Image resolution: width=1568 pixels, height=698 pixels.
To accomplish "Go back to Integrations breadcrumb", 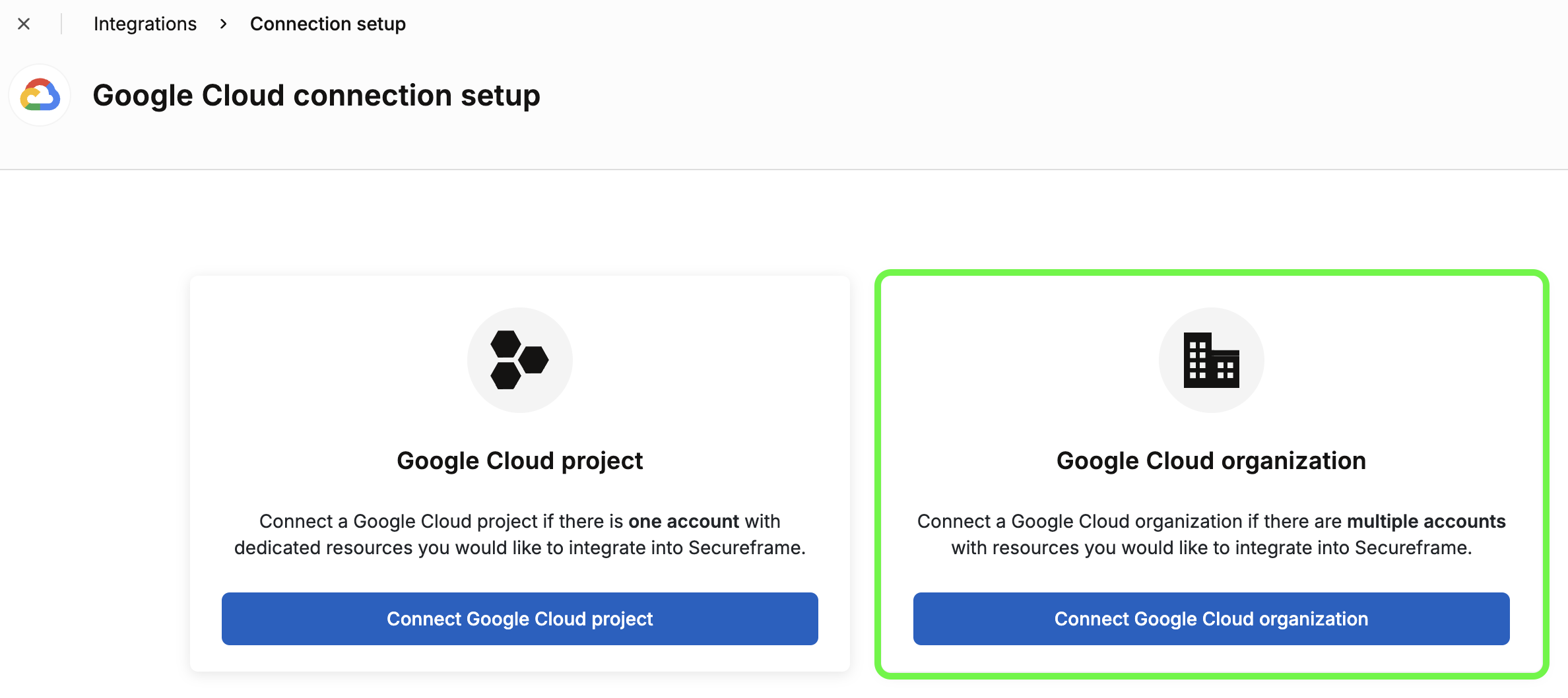I will pos(145,24).
